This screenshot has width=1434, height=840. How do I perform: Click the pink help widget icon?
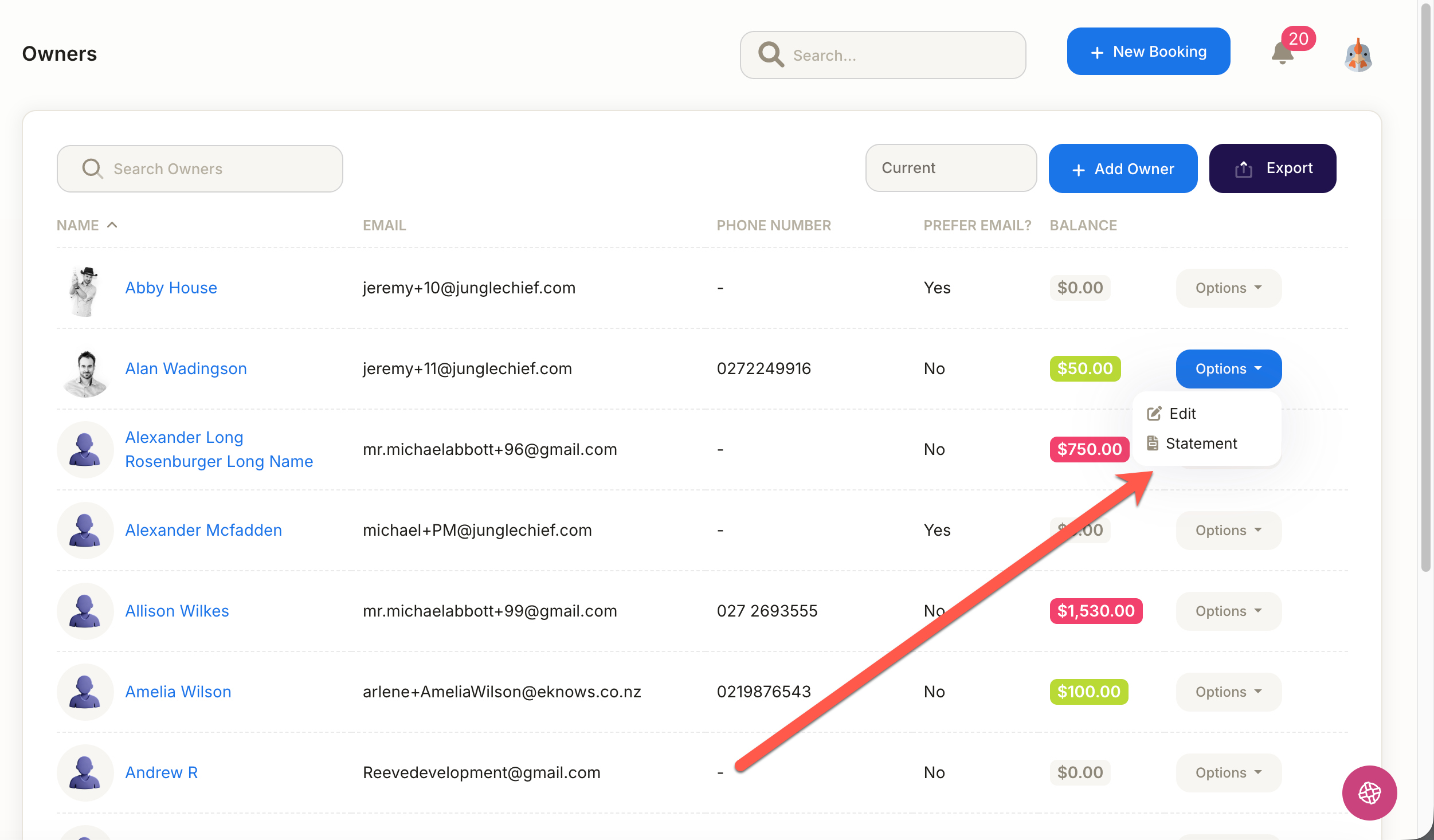(x=1369, y=792)
